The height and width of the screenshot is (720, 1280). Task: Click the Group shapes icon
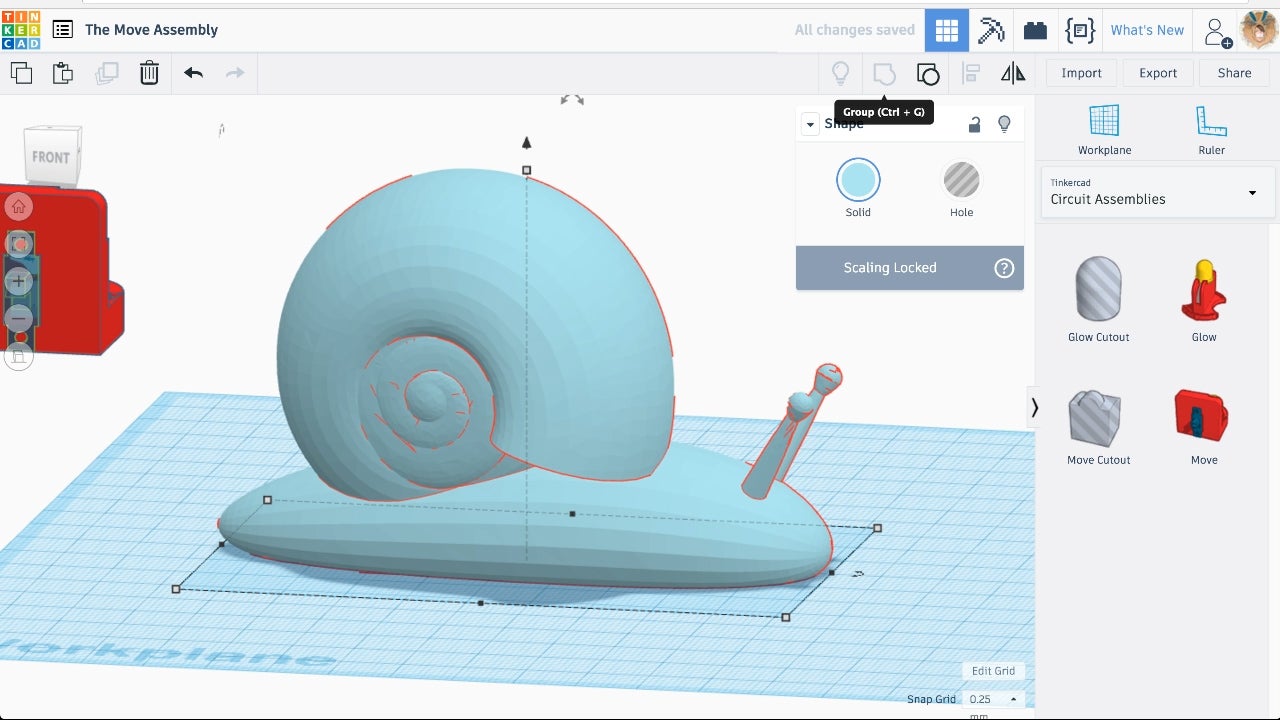[x=884, y=73]
